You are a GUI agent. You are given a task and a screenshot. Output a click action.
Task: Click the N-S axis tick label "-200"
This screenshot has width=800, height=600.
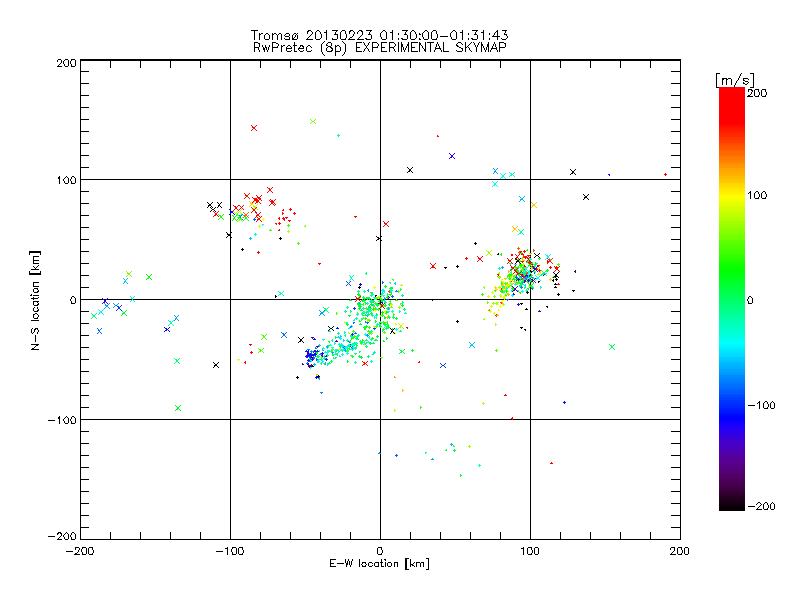tap(62, 536)
